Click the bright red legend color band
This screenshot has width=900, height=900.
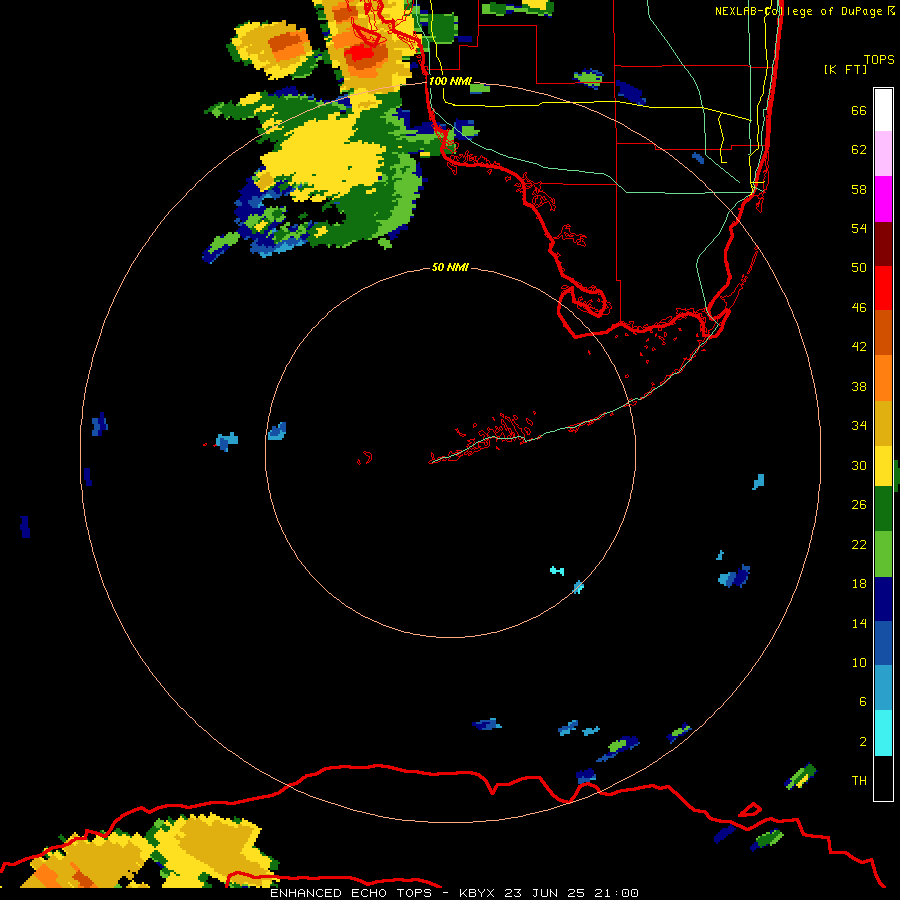click(x=883, y=288)
